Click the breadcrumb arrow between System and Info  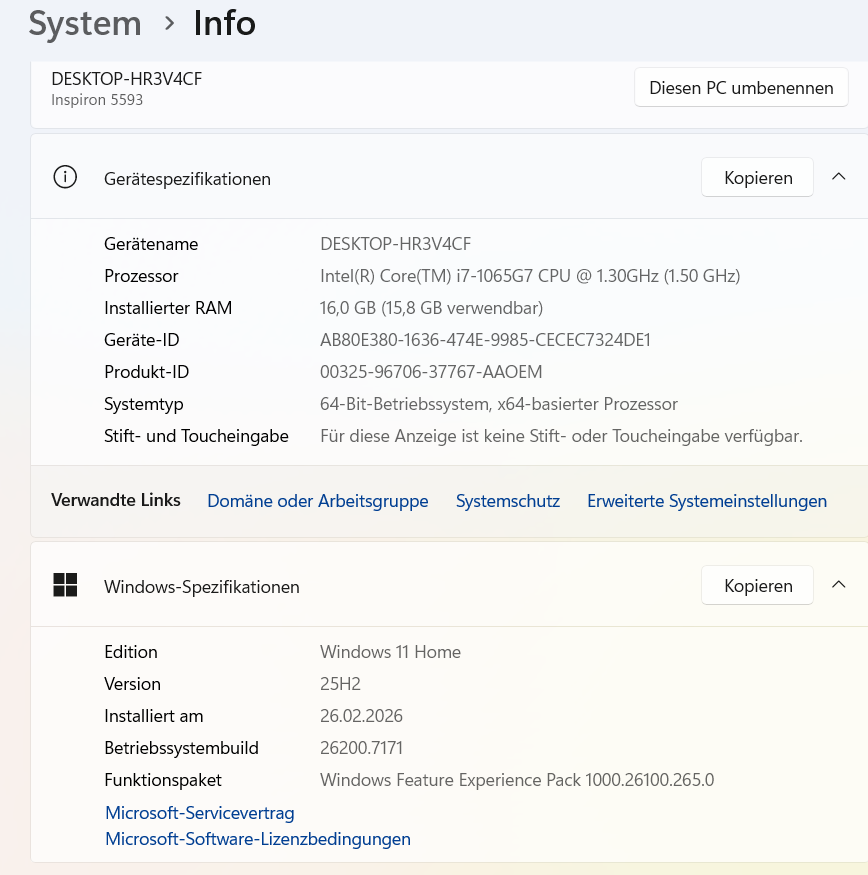[x=169, y=23]
